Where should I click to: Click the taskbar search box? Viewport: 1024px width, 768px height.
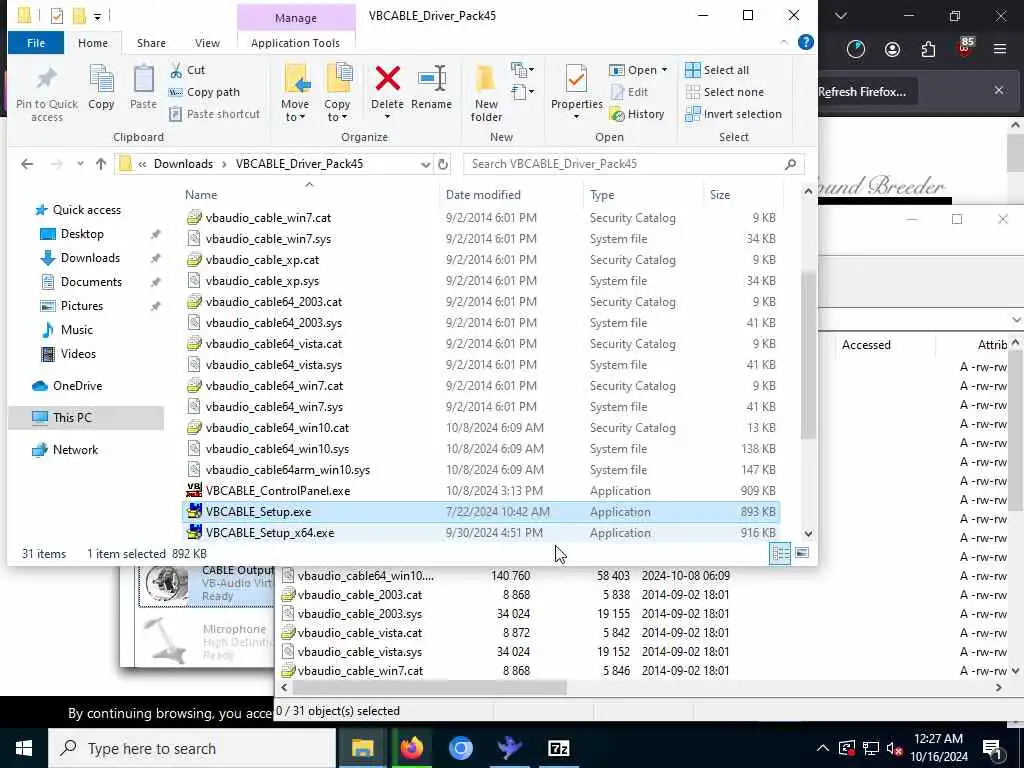click(x=192, y=748)
